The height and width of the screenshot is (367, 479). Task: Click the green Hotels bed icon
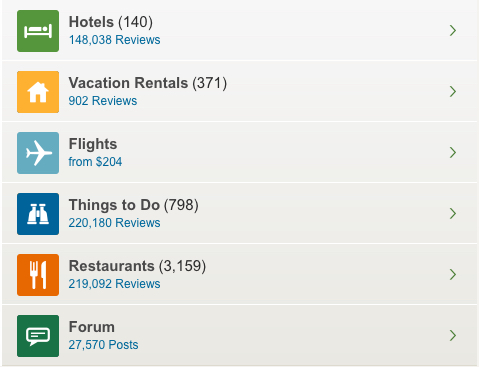[x=38, y=31]
